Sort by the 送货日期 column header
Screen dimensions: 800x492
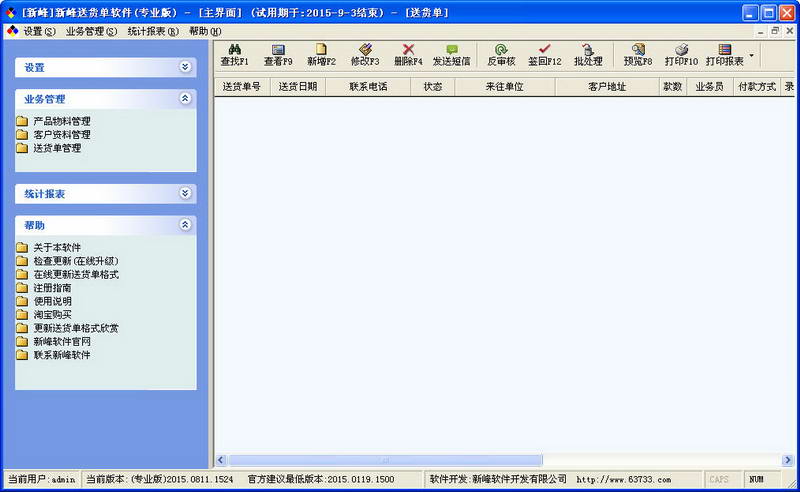298,87
